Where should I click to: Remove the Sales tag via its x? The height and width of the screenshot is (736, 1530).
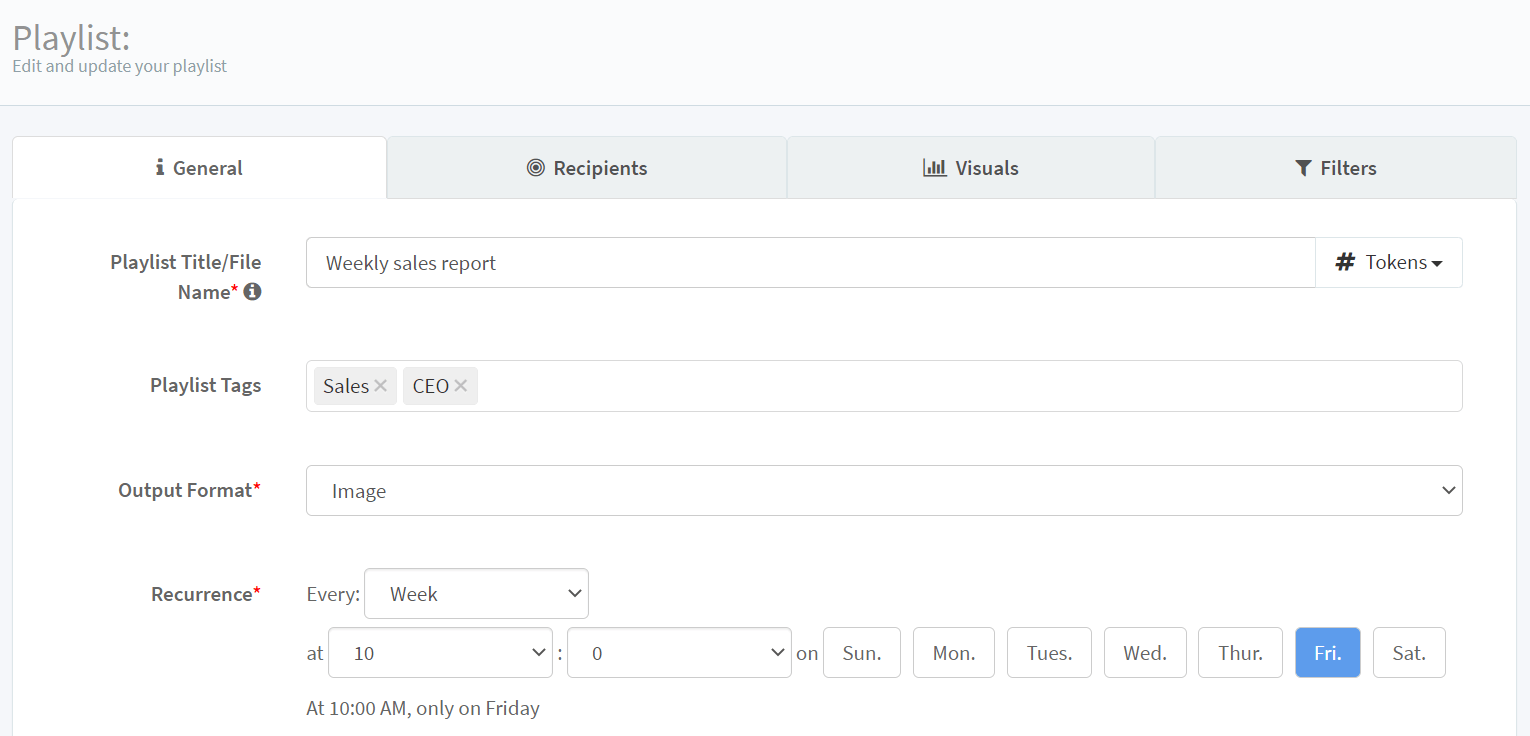click(381, 386)
